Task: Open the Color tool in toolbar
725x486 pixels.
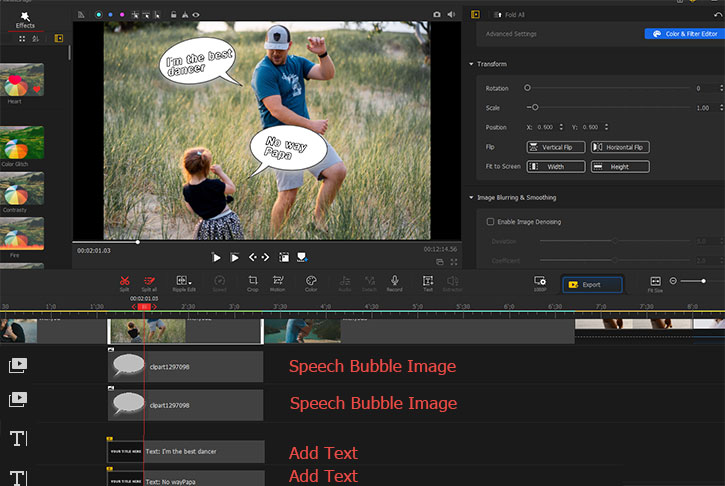Action: 311,281
